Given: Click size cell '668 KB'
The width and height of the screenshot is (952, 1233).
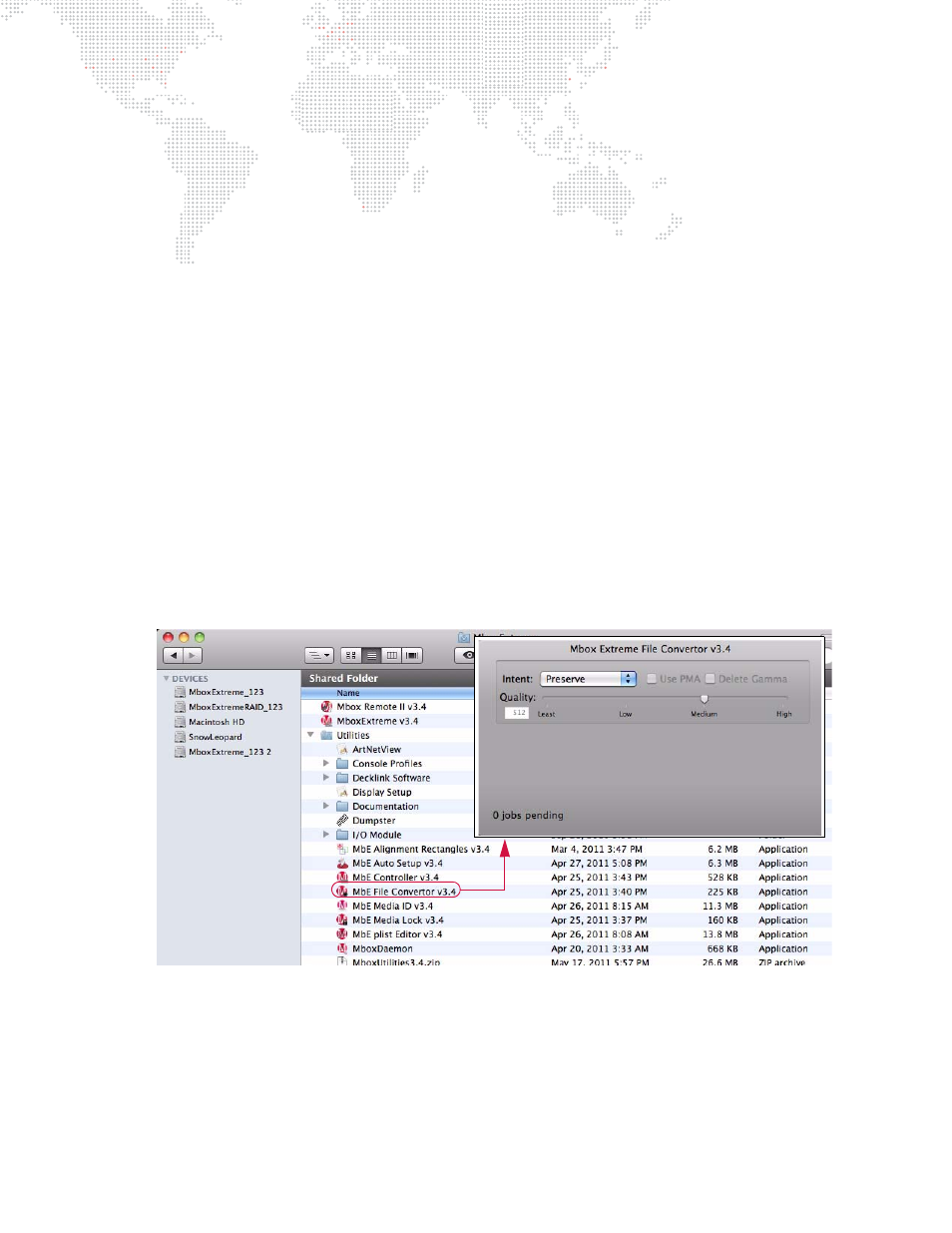Looking at the screenshot, I should (722, 949).
